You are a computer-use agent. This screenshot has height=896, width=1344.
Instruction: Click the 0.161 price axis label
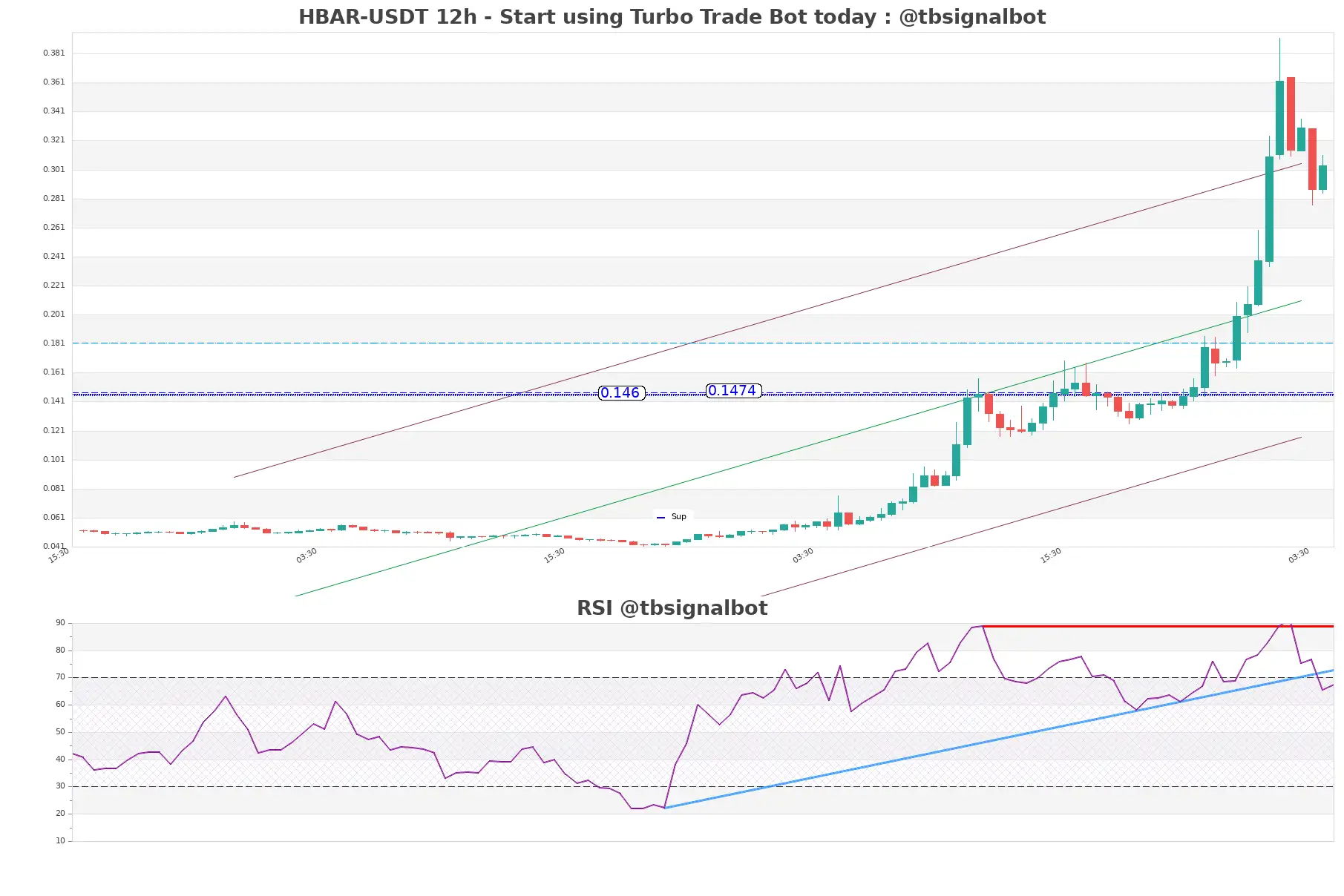[53, 372]
